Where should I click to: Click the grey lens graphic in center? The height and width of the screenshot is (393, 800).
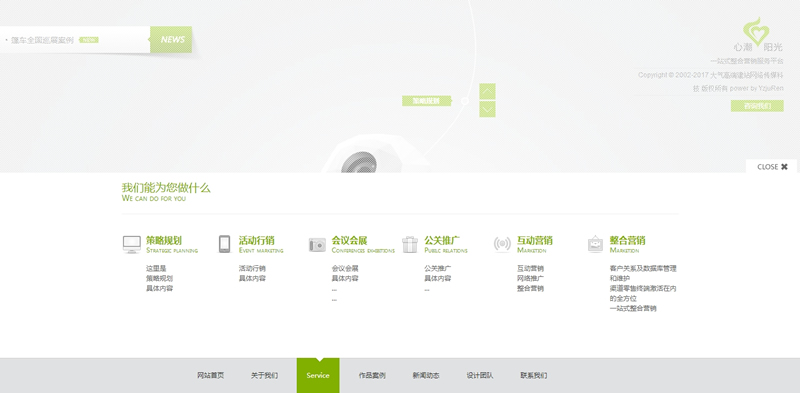(x=359, y=162)
